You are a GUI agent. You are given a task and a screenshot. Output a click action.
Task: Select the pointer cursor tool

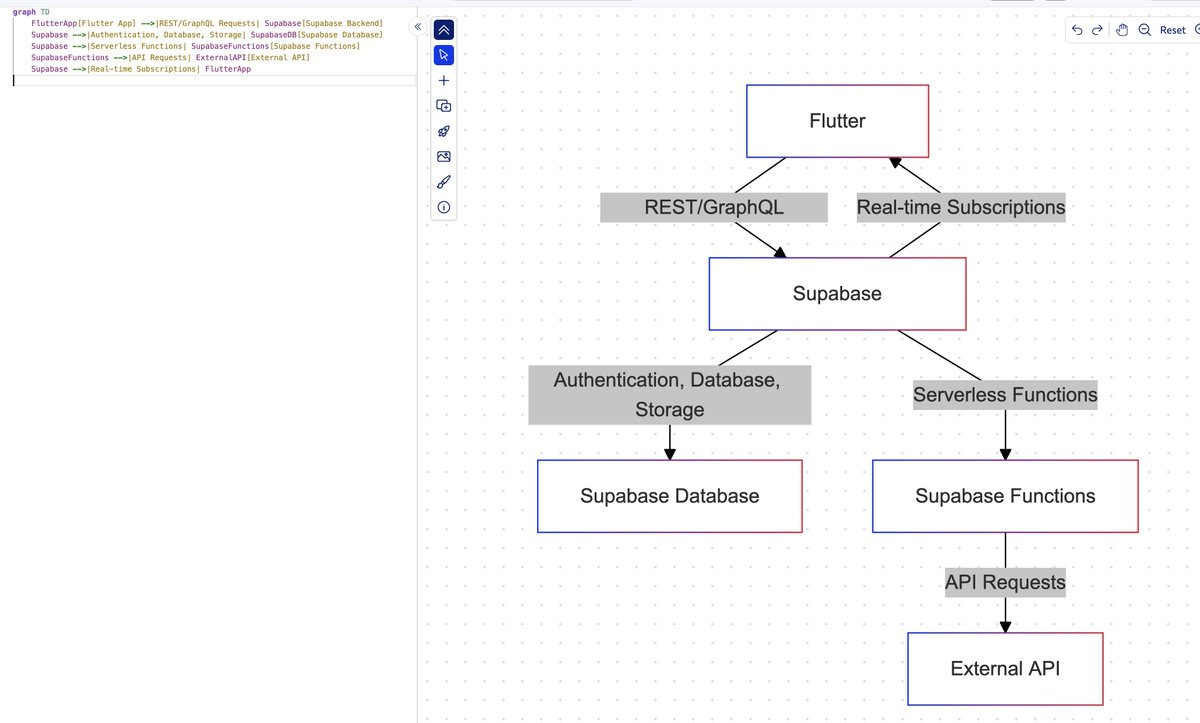click(444, 55)
